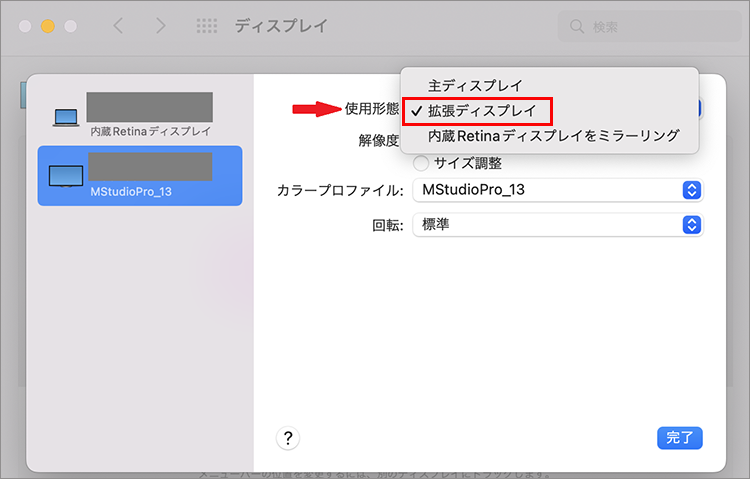Minimize the window with yellow button
750x479 pixels.
coord(47,26)
